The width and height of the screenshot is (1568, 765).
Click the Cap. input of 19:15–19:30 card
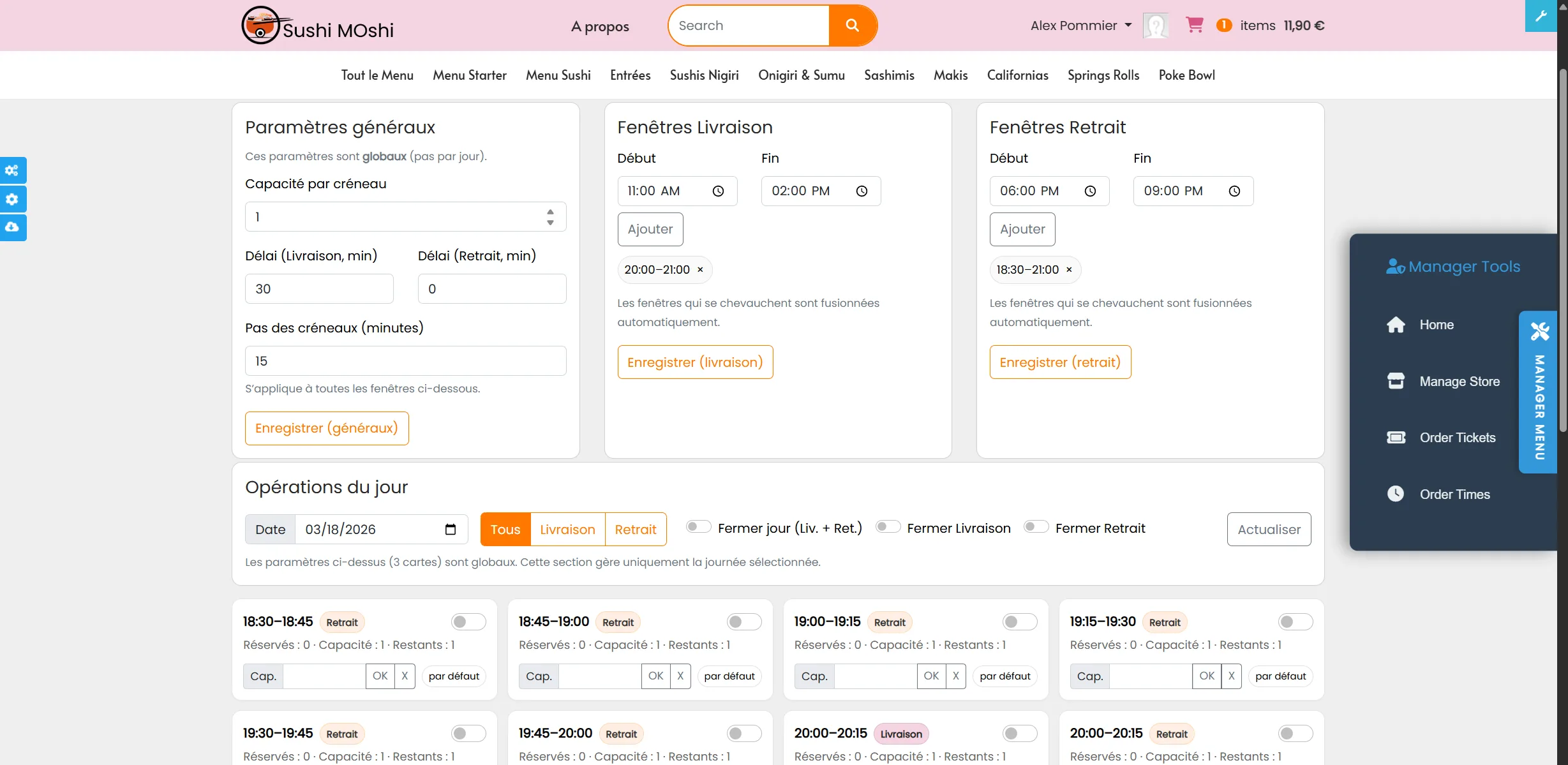tap(1151, 676)
